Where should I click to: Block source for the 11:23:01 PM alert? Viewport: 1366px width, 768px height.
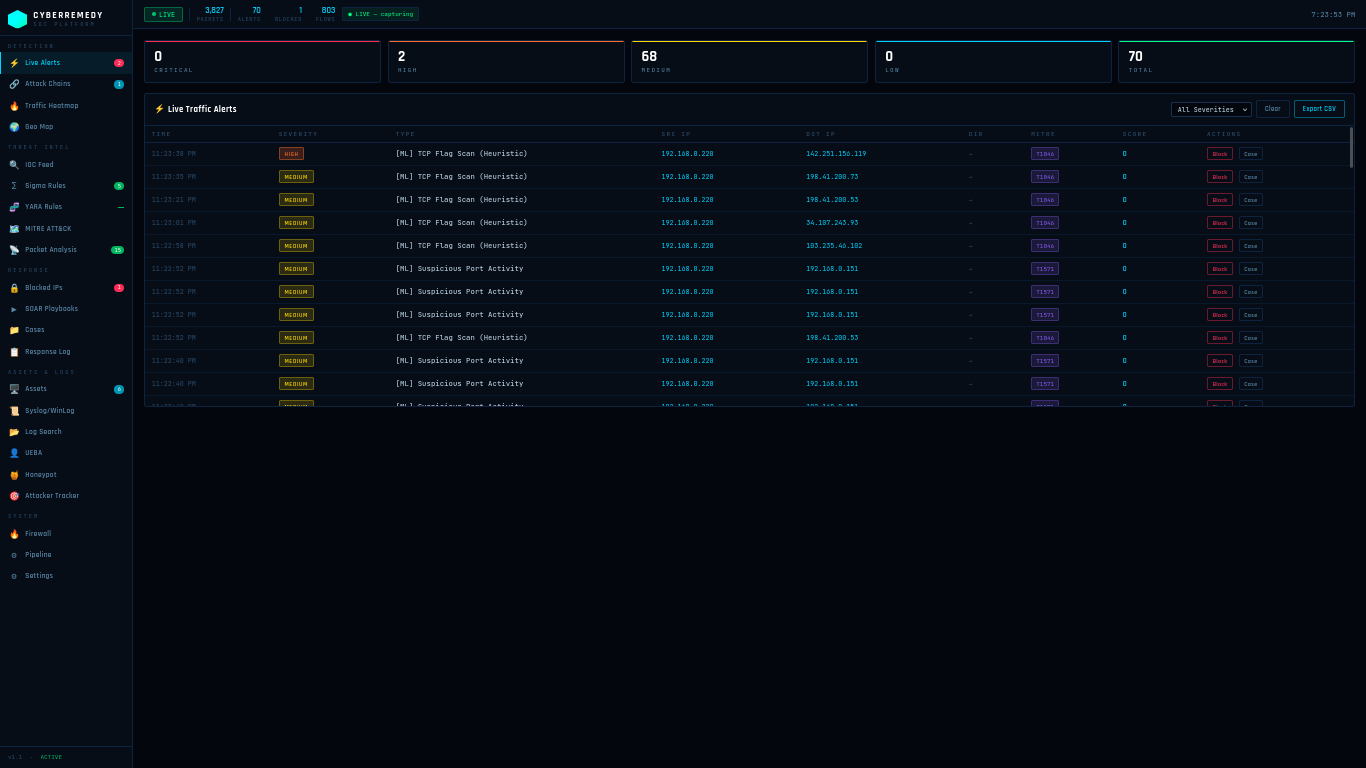1220,223
